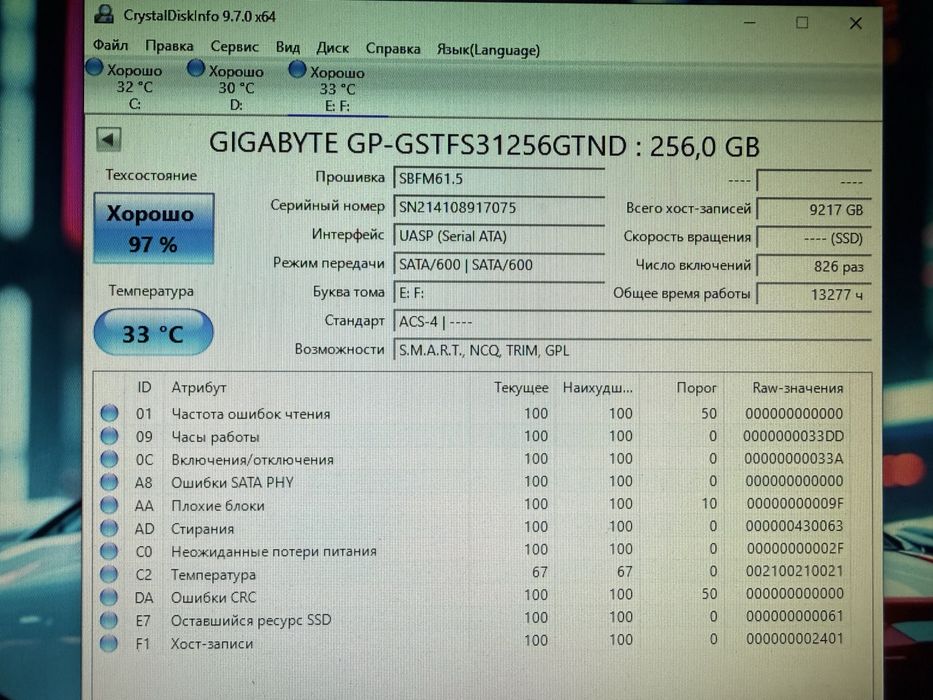933x700 pixels.
Task: Click the ID column header
Action: pyautogui.click(x=144, y=388)
